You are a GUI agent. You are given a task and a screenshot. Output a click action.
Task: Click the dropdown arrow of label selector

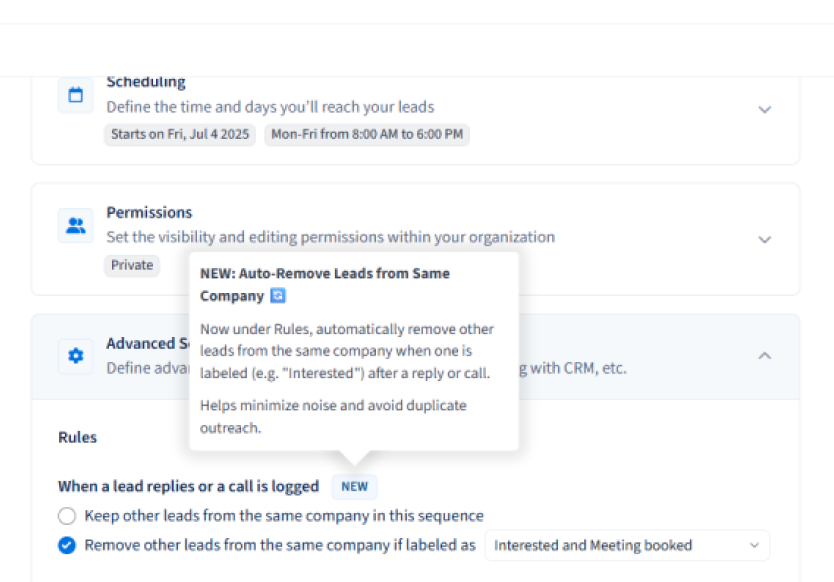[x=754, y=545]
